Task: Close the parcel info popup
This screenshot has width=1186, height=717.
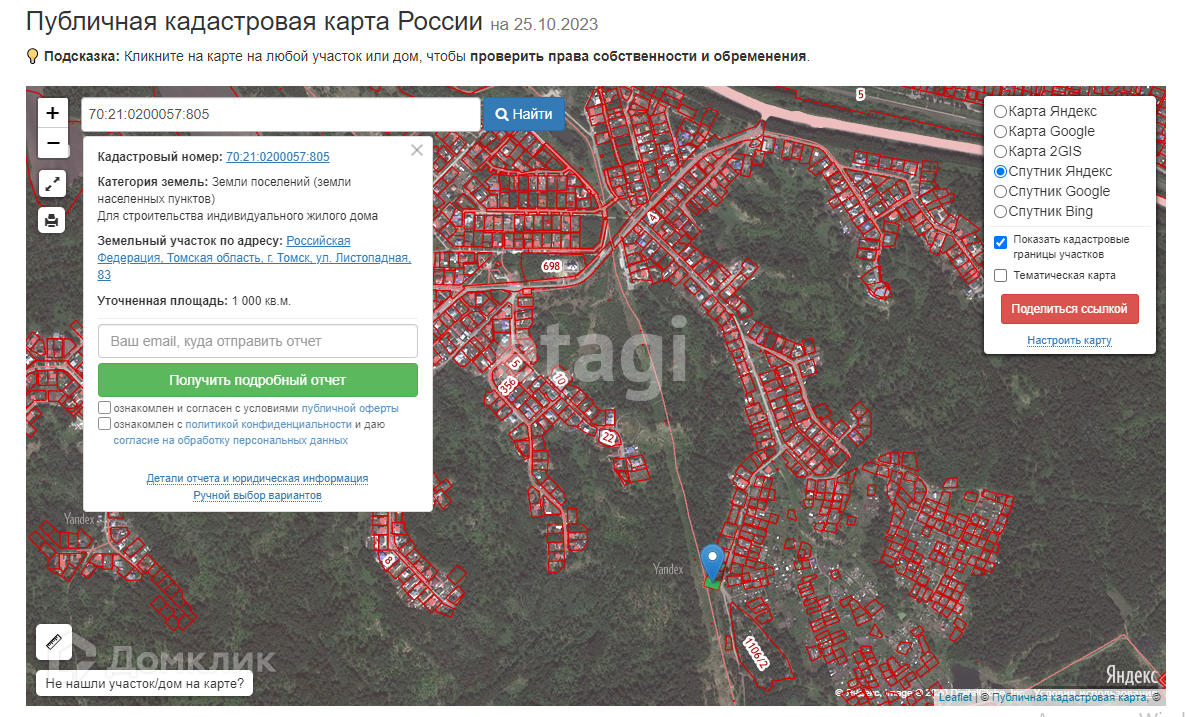Action: pos(417,150)
